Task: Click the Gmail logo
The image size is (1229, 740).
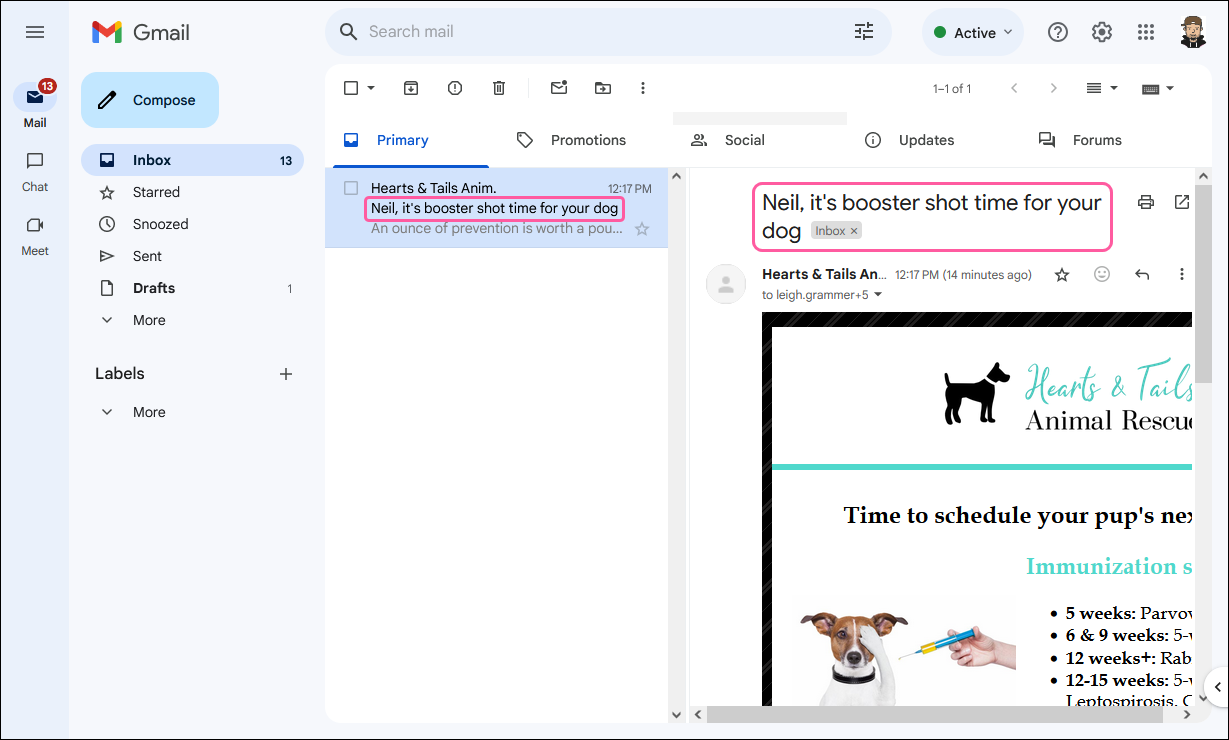Action: click(x=141, y=32)
